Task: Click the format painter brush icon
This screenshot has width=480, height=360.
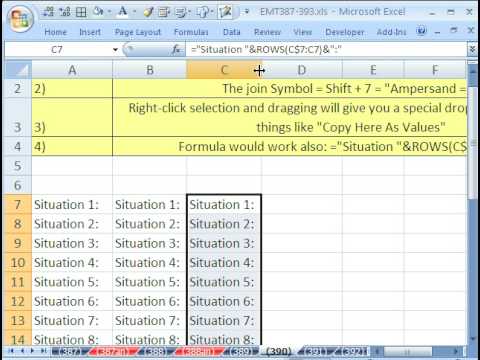Action: (148, 12)
